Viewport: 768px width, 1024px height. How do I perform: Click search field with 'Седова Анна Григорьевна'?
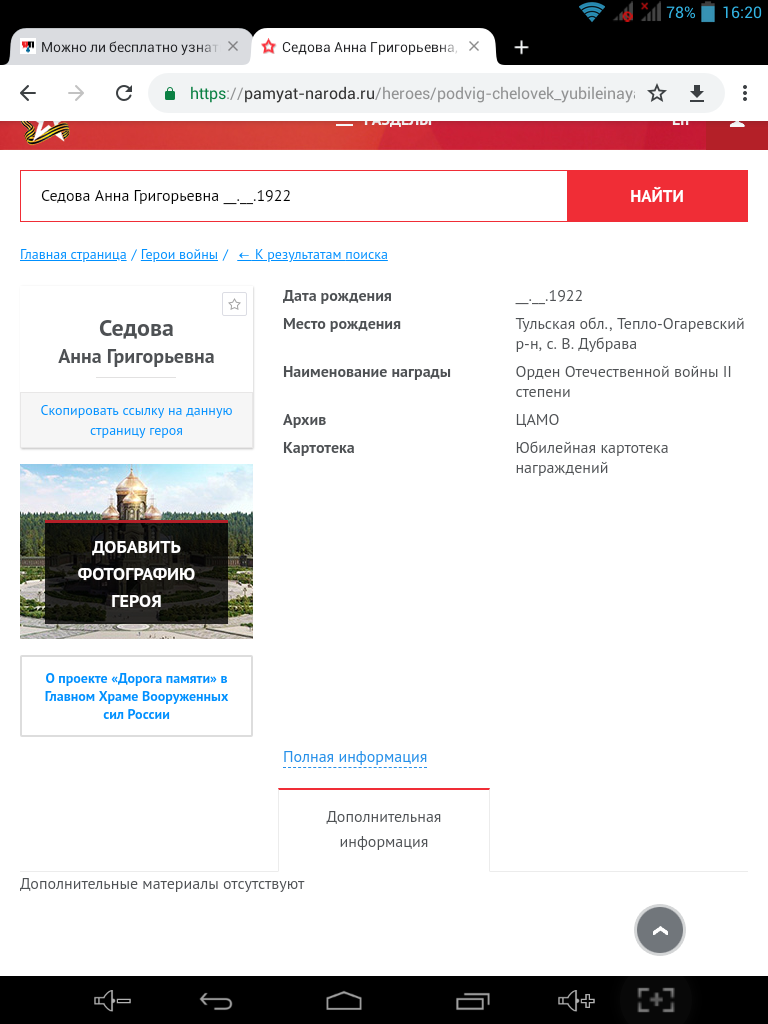pos(293,196)
